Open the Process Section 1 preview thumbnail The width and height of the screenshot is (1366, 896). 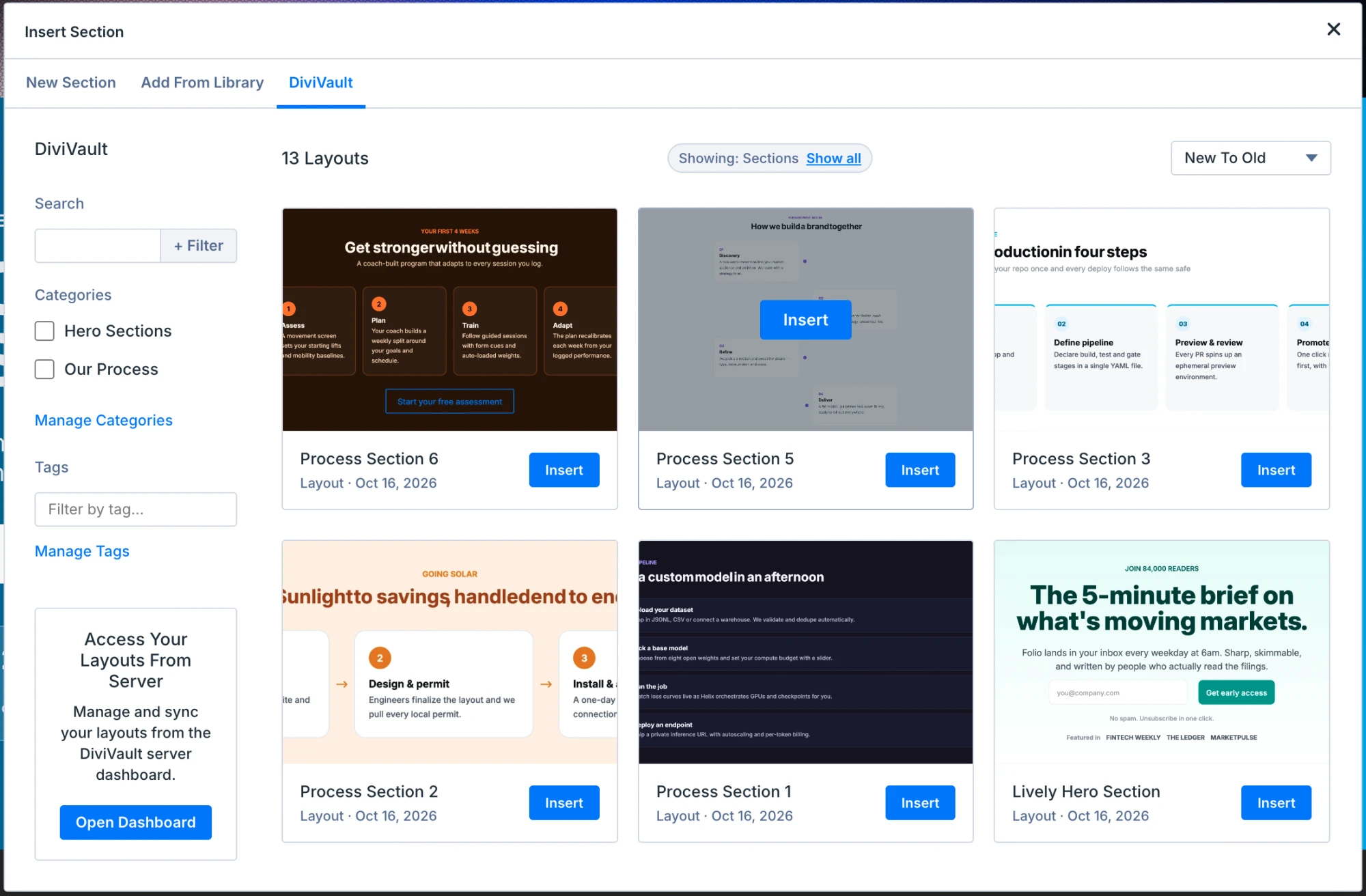pos(806,652)
